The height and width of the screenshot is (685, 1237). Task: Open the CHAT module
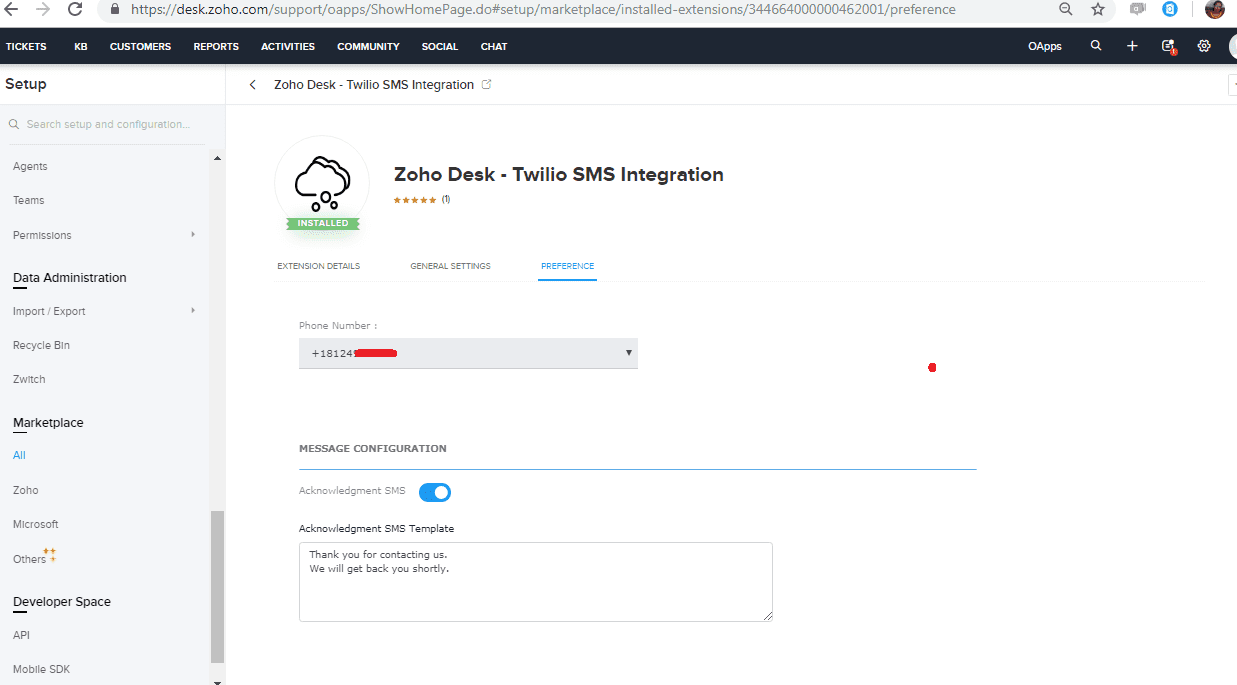pyautogui.click(x=494, y=47)
